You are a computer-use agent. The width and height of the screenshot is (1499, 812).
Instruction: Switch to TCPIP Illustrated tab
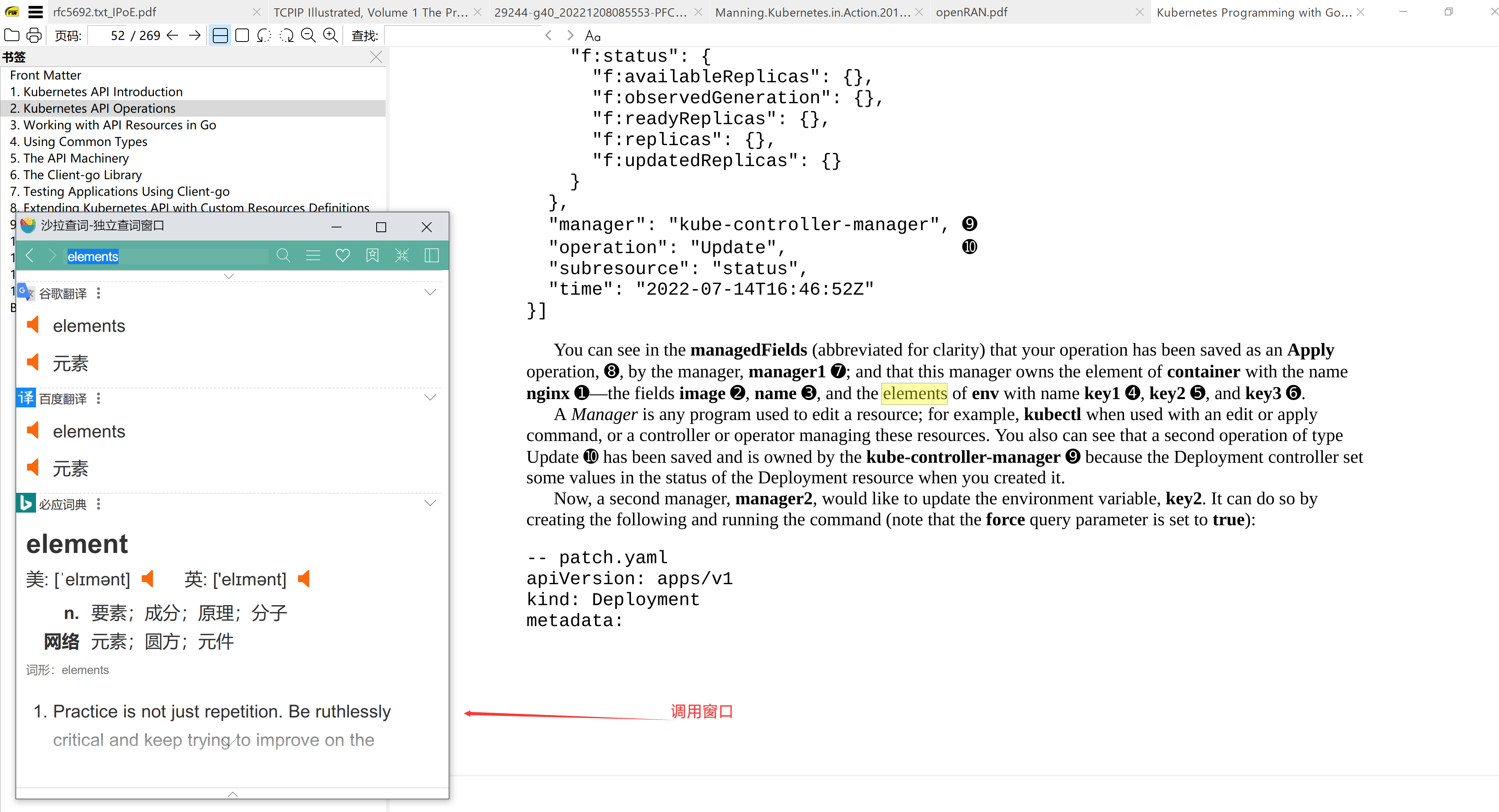(370, 12)
